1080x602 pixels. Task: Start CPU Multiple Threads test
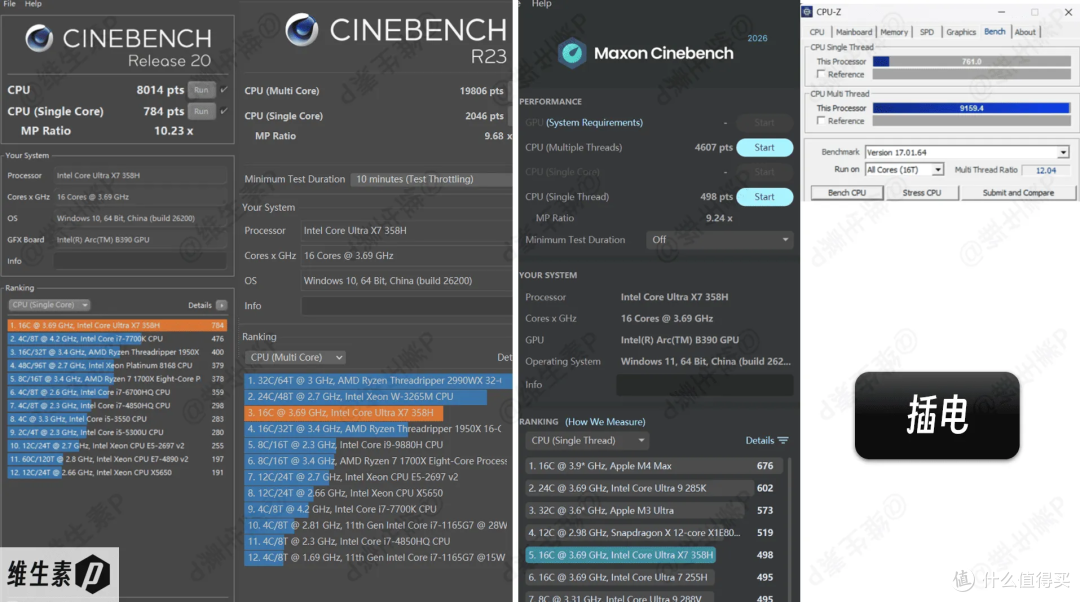[x=765, y=147]
